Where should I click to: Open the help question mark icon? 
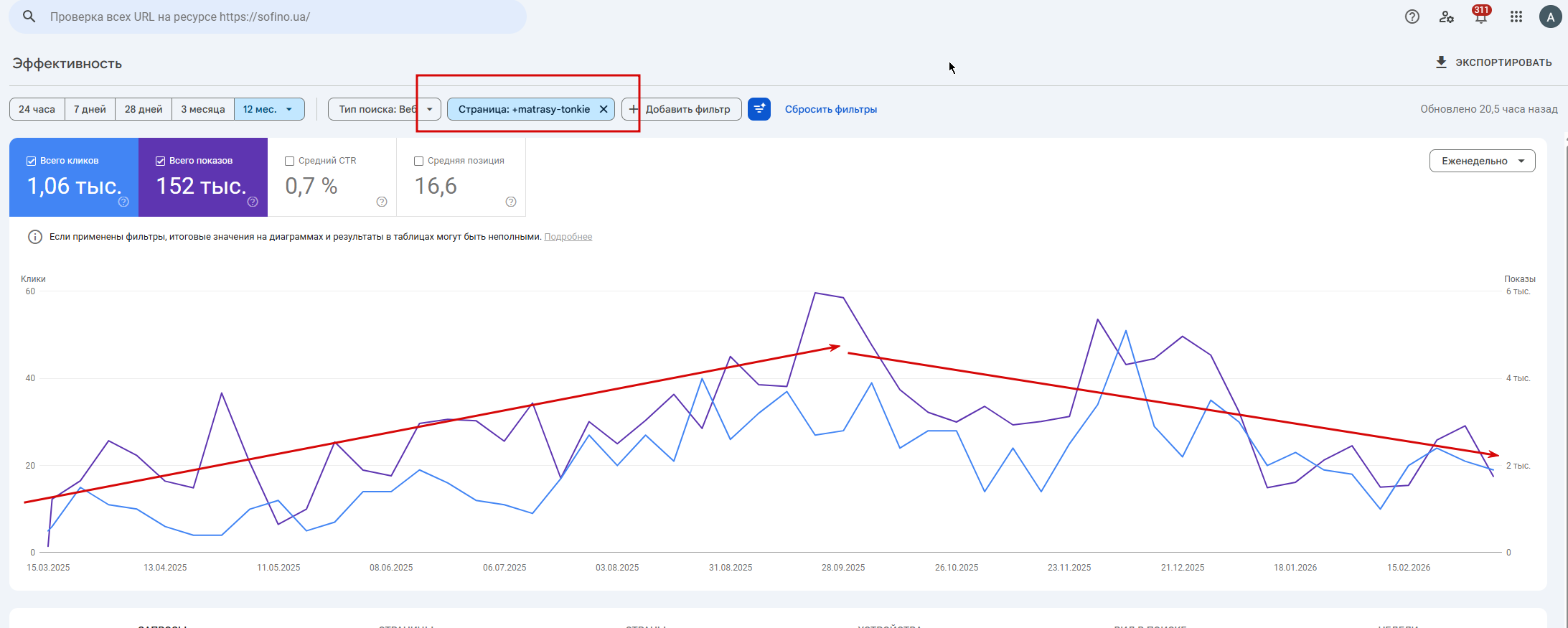1412,17
